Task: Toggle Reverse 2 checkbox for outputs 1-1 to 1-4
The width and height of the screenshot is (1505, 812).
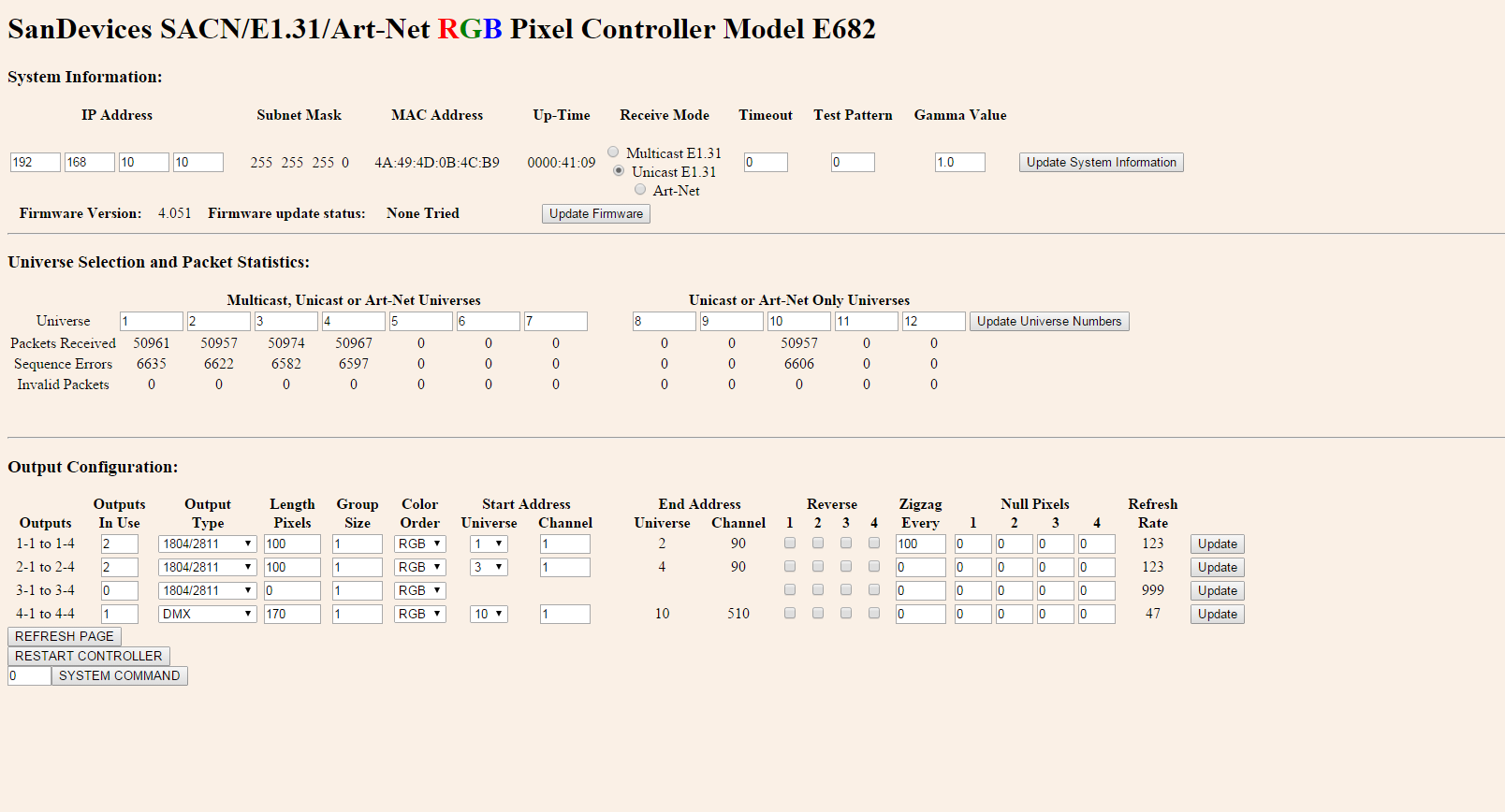Action: tap(818, 543)
